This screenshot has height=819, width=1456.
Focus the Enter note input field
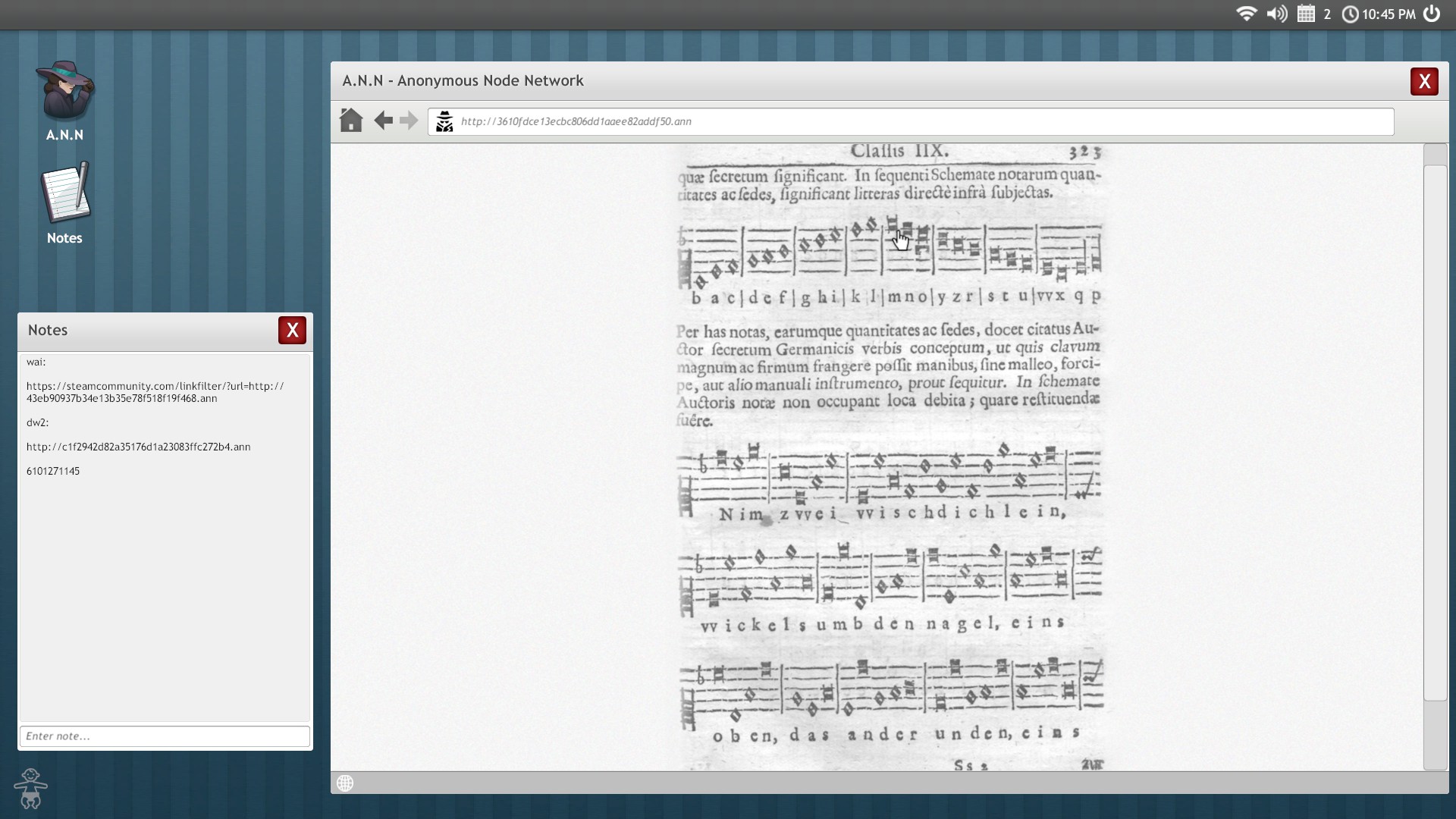[165, 736]
